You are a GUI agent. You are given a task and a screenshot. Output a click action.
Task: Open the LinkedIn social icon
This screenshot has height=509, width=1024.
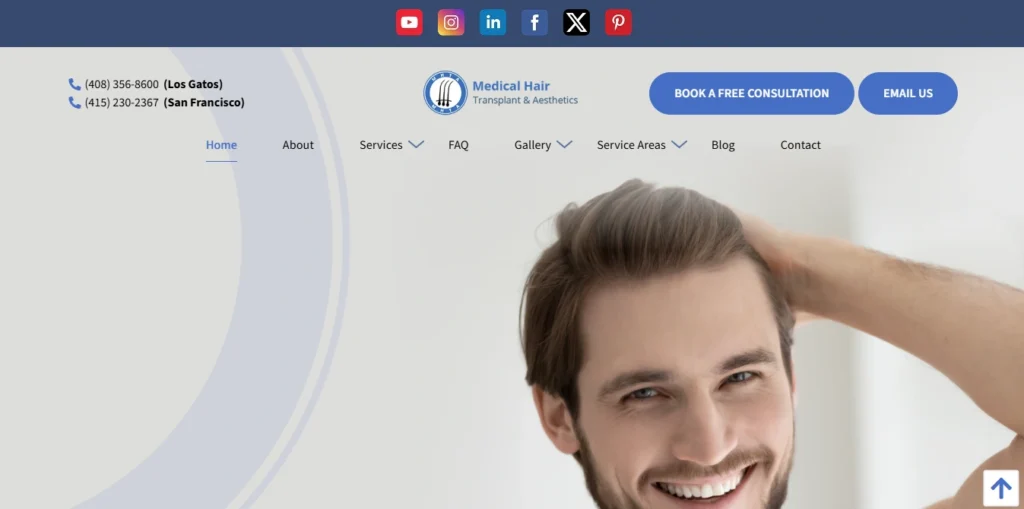tap(492, 22)
